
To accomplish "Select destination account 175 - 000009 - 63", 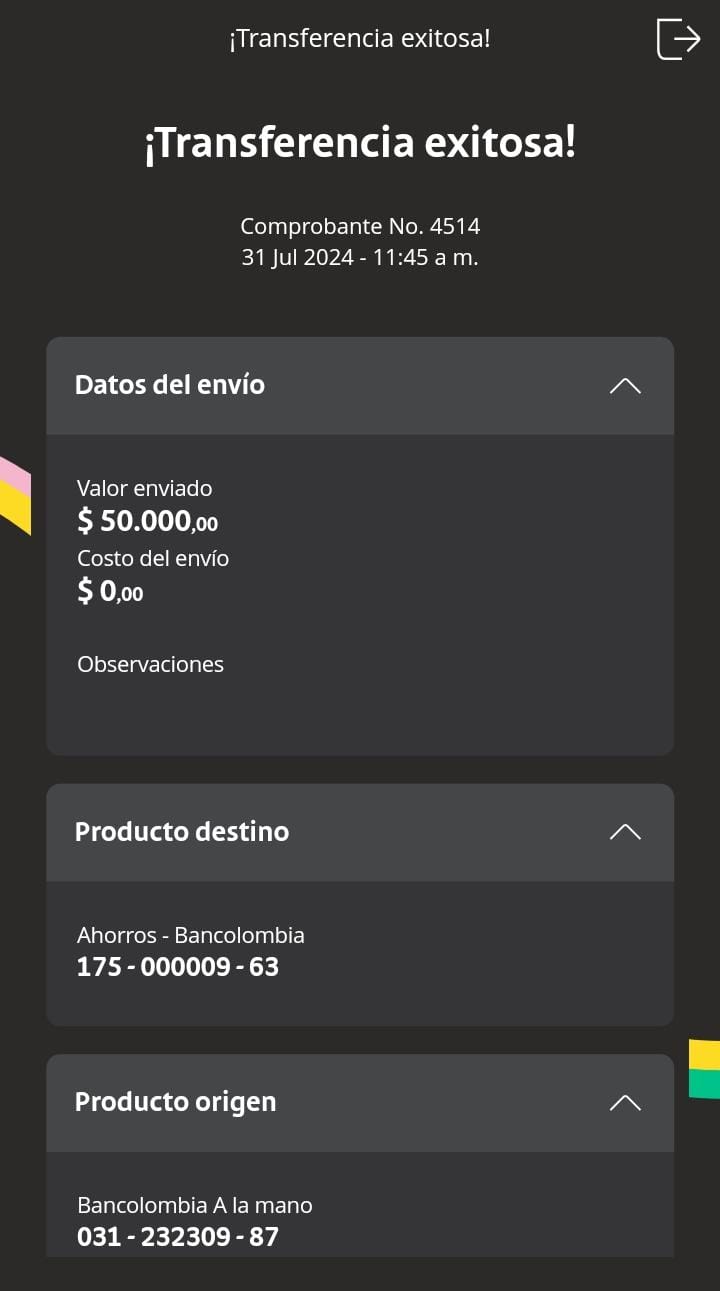I will (x=178, y=967).
